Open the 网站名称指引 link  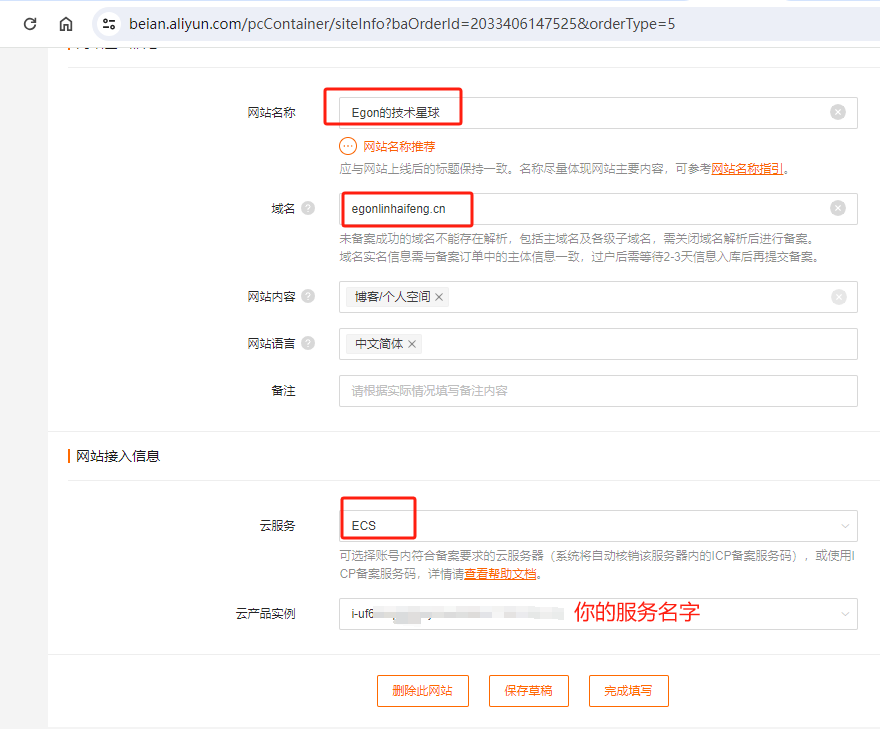coord(747,169)
